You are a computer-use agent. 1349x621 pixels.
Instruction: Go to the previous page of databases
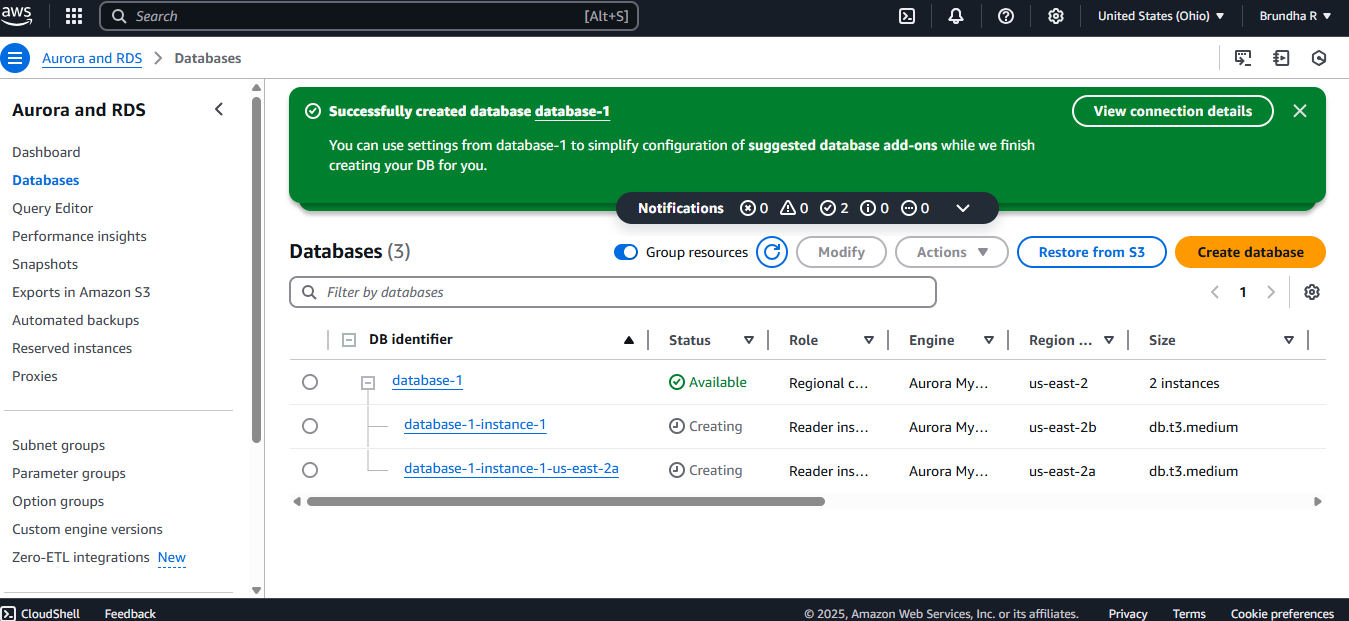point(1215,292)
